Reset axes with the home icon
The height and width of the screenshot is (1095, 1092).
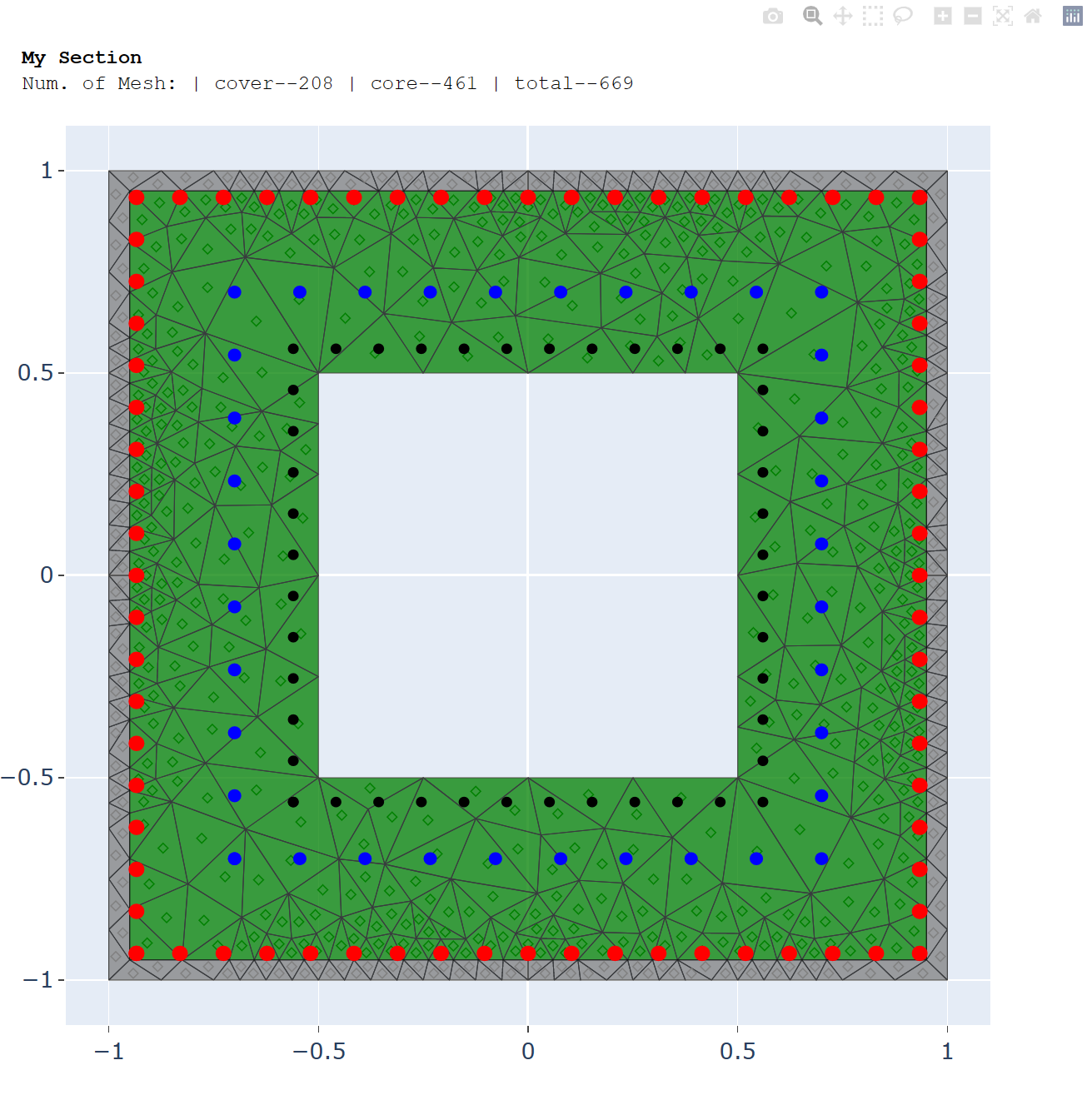tap(1033, 17)
